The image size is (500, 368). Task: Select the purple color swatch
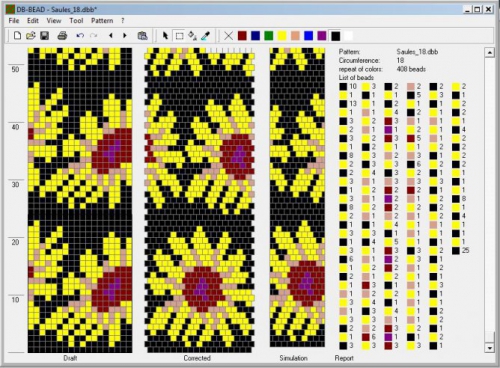click(322, 36)
